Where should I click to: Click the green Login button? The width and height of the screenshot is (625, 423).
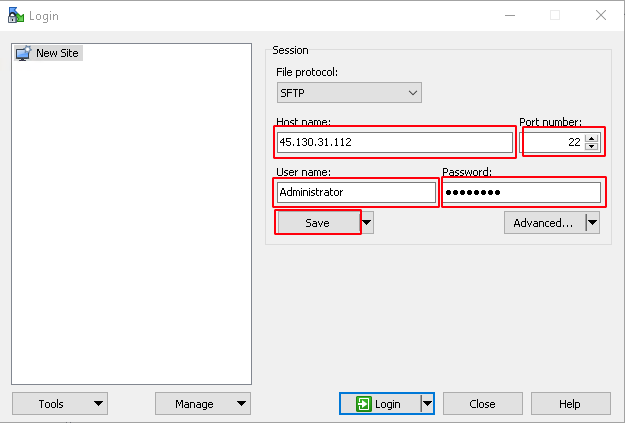click(379, 404)
